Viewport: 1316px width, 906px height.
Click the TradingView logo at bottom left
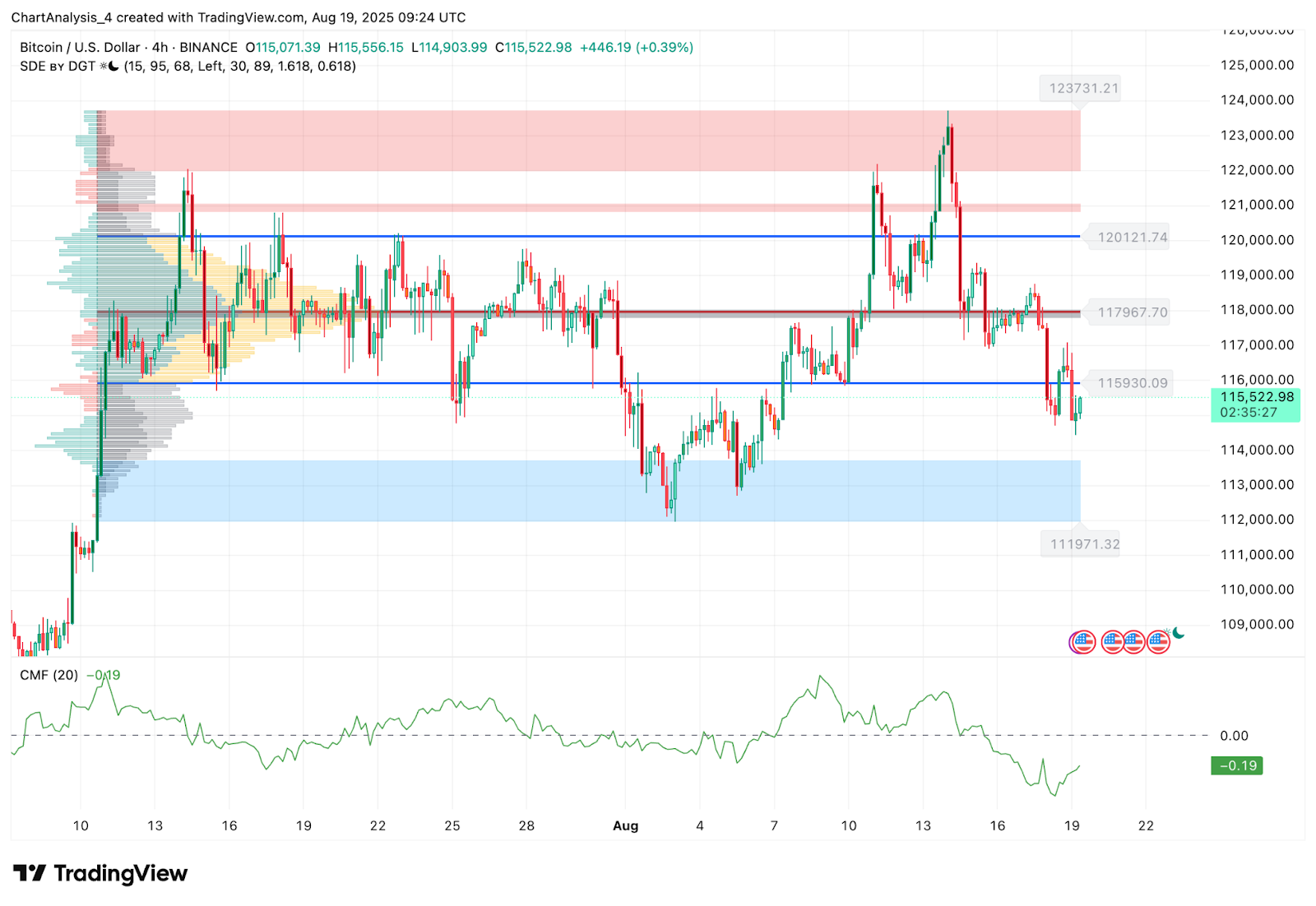[100, 873]
